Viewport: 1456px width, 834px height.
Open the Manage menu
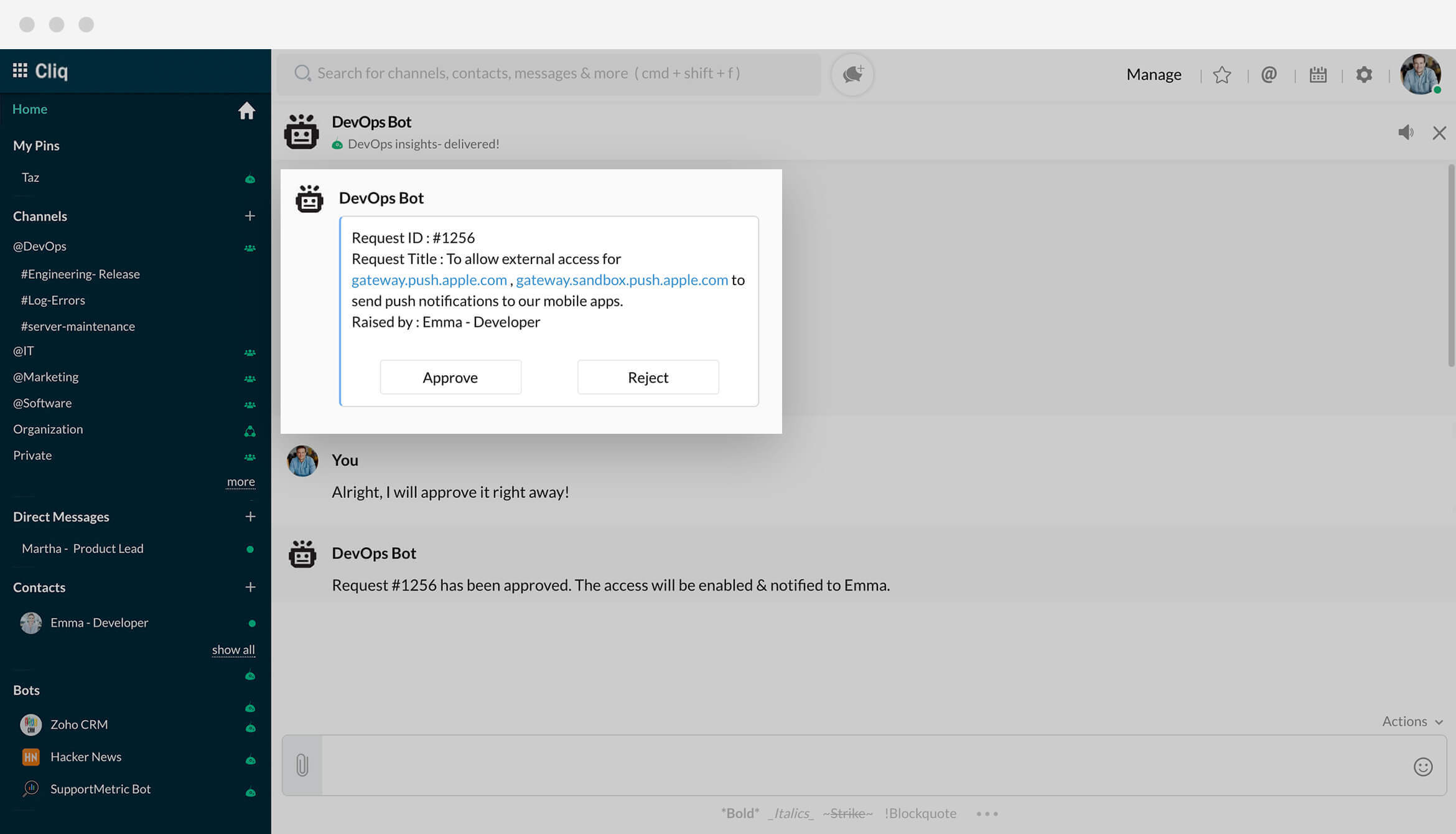pyautogui.click(x=1154, y=74)
